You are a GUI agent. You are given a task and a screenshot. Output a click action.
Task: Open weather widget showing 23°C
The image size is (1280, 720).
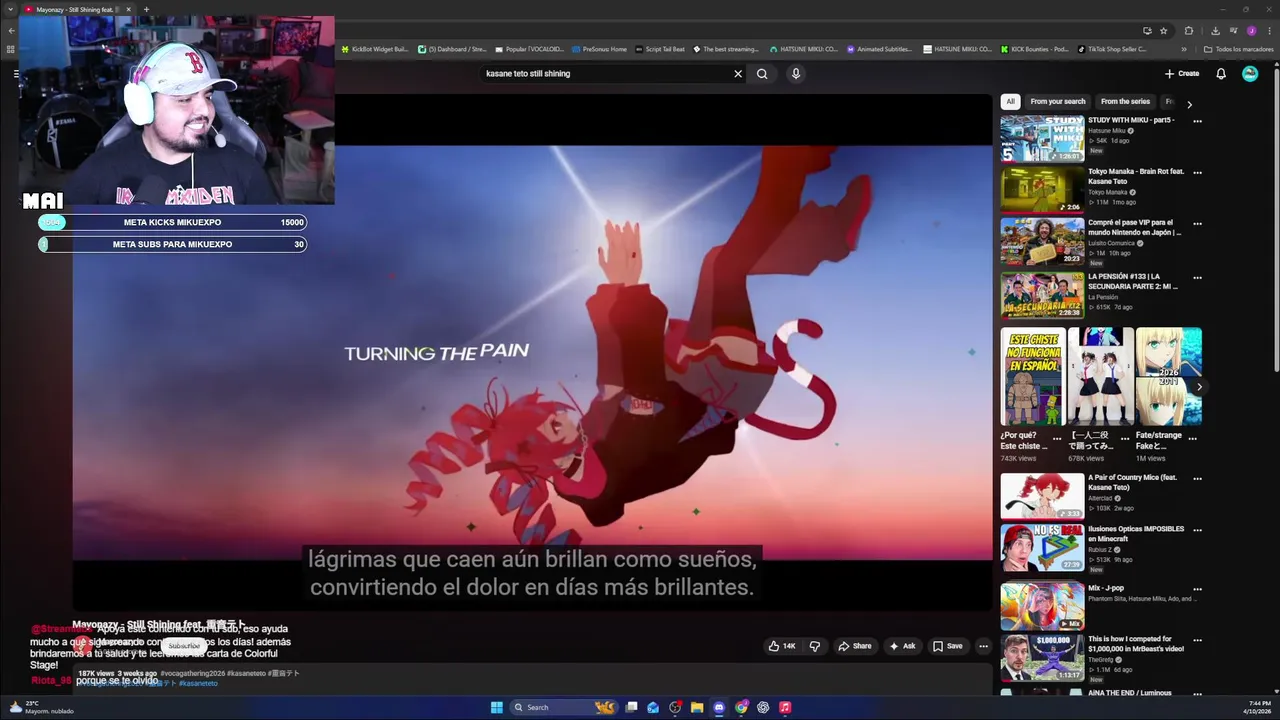tap(41, 707)
